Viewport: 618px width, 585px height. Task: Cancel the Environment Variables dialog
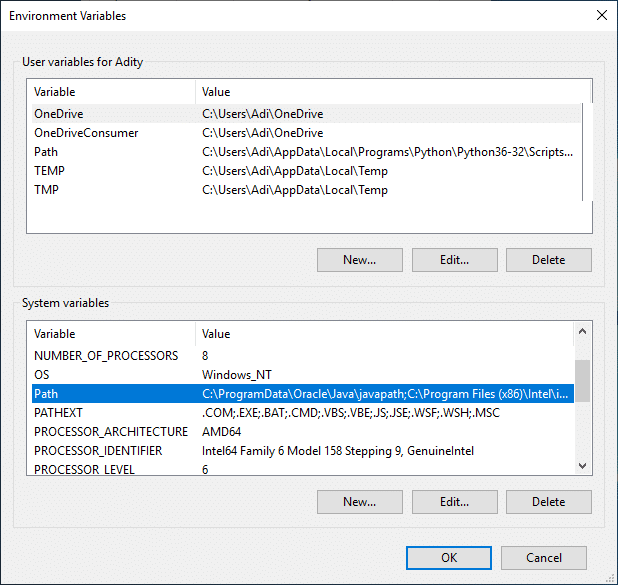point(544,557)
